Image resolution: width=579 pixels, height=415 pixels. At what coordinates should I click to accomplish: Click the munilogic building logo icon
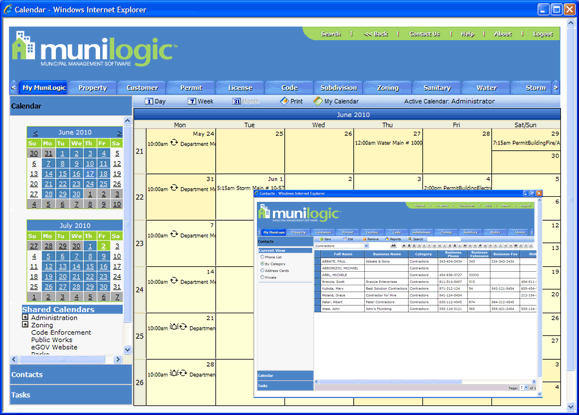24,45
